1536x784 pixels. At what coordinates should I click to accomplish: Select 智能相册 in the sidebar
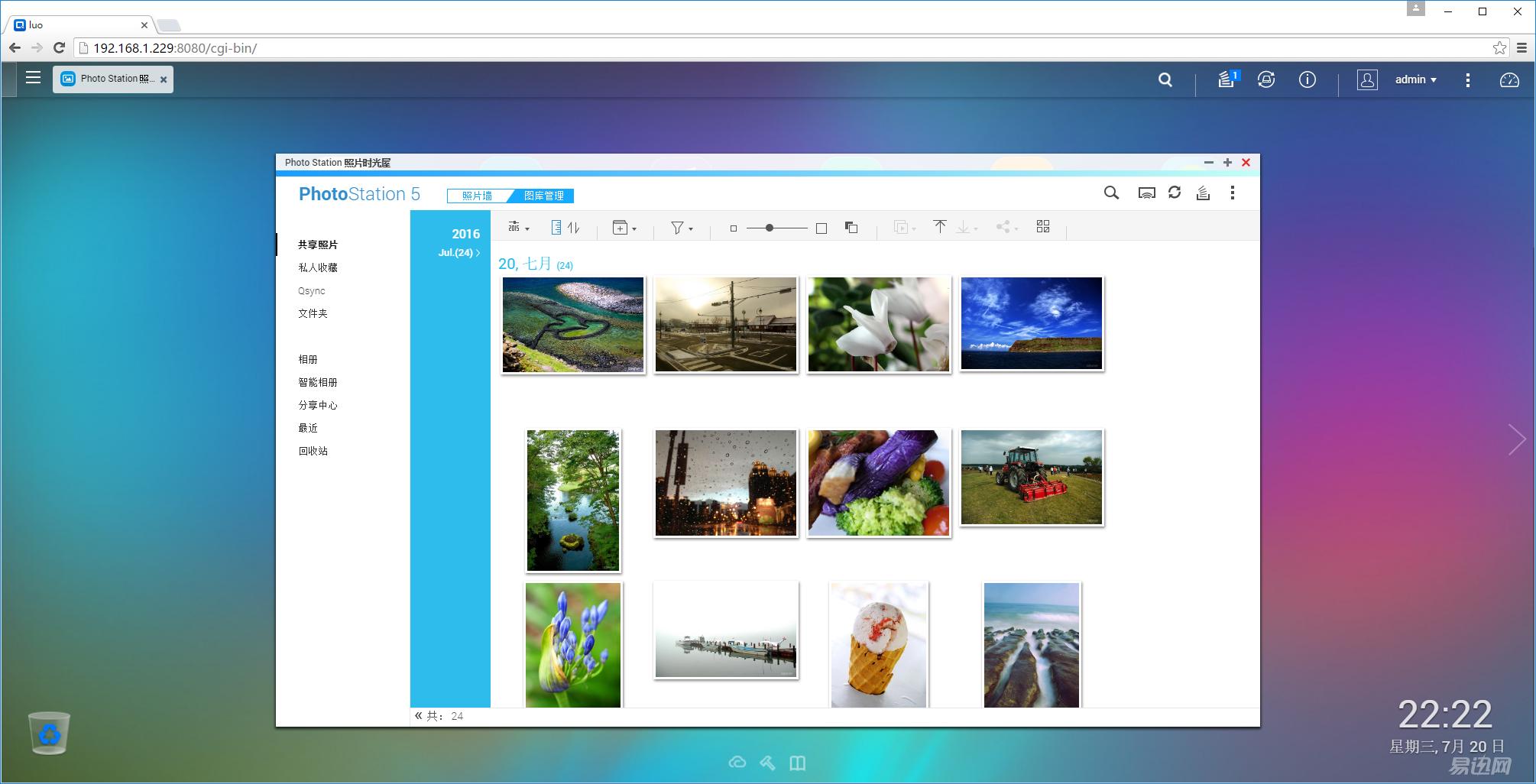[317, 382]
